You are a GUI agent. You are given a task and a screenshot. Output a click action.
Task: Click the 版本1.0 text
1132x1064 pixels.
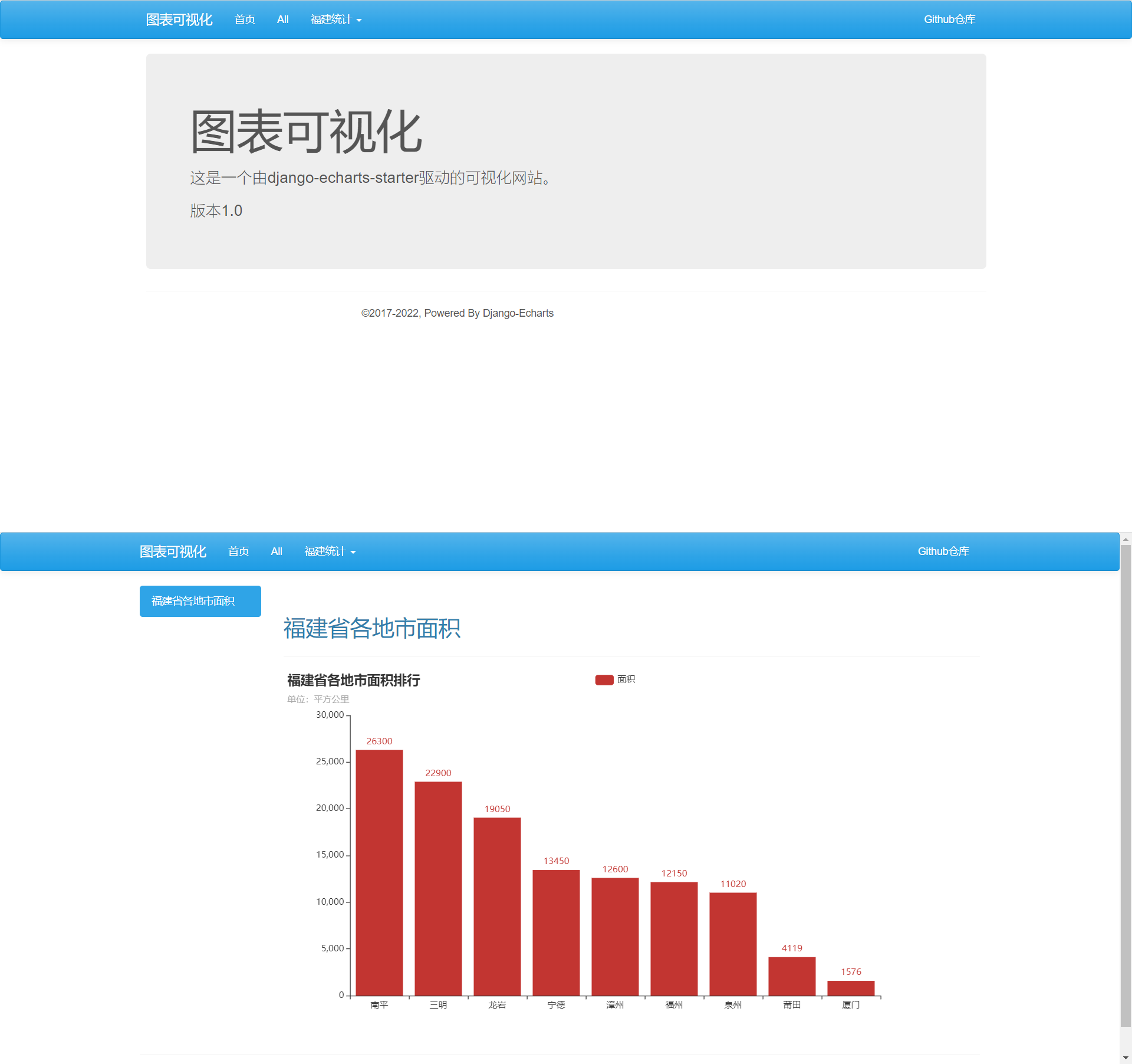coord(216,211)
